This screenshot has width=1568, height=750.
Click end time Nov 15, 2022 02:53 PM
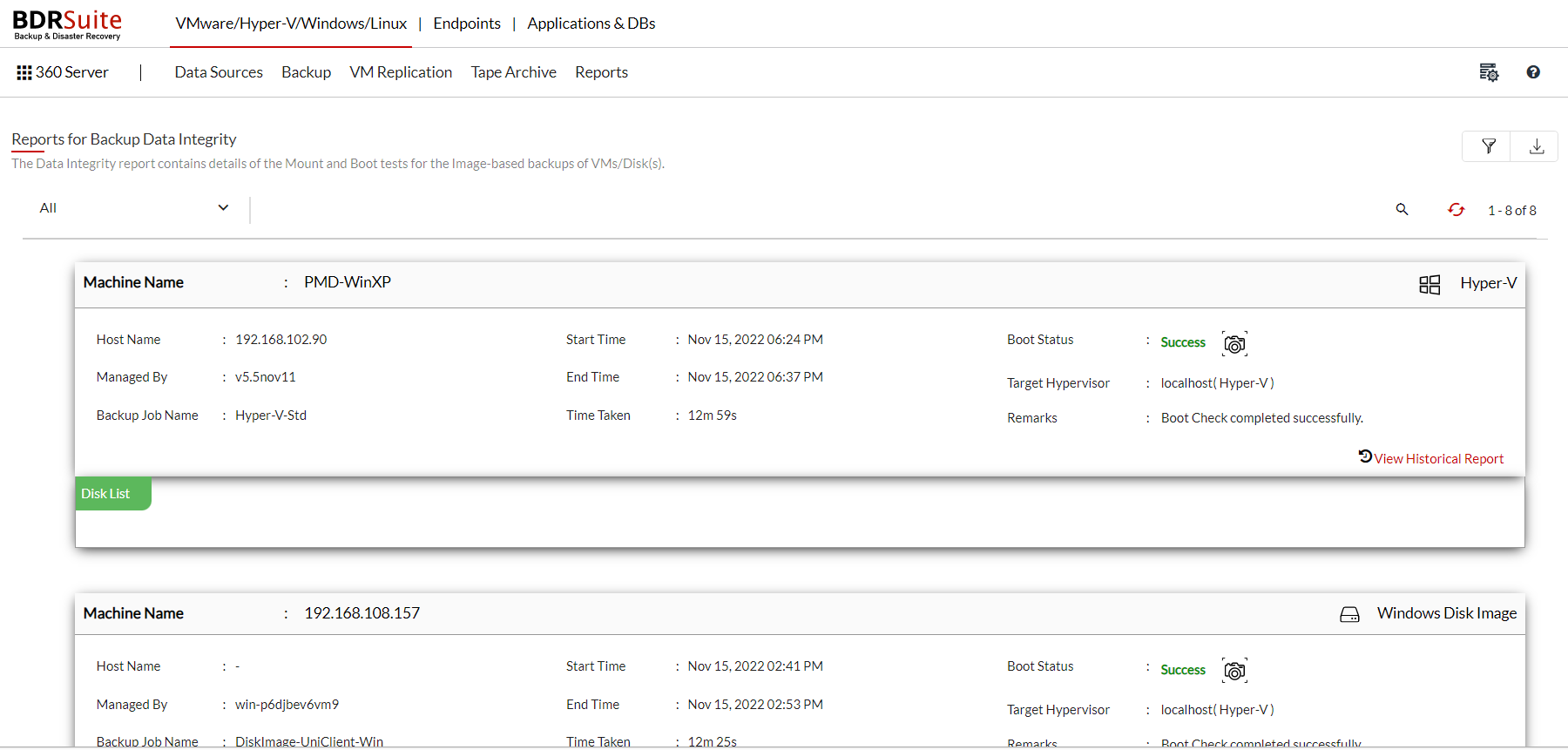pyautogui.click(x=755, y=705)
